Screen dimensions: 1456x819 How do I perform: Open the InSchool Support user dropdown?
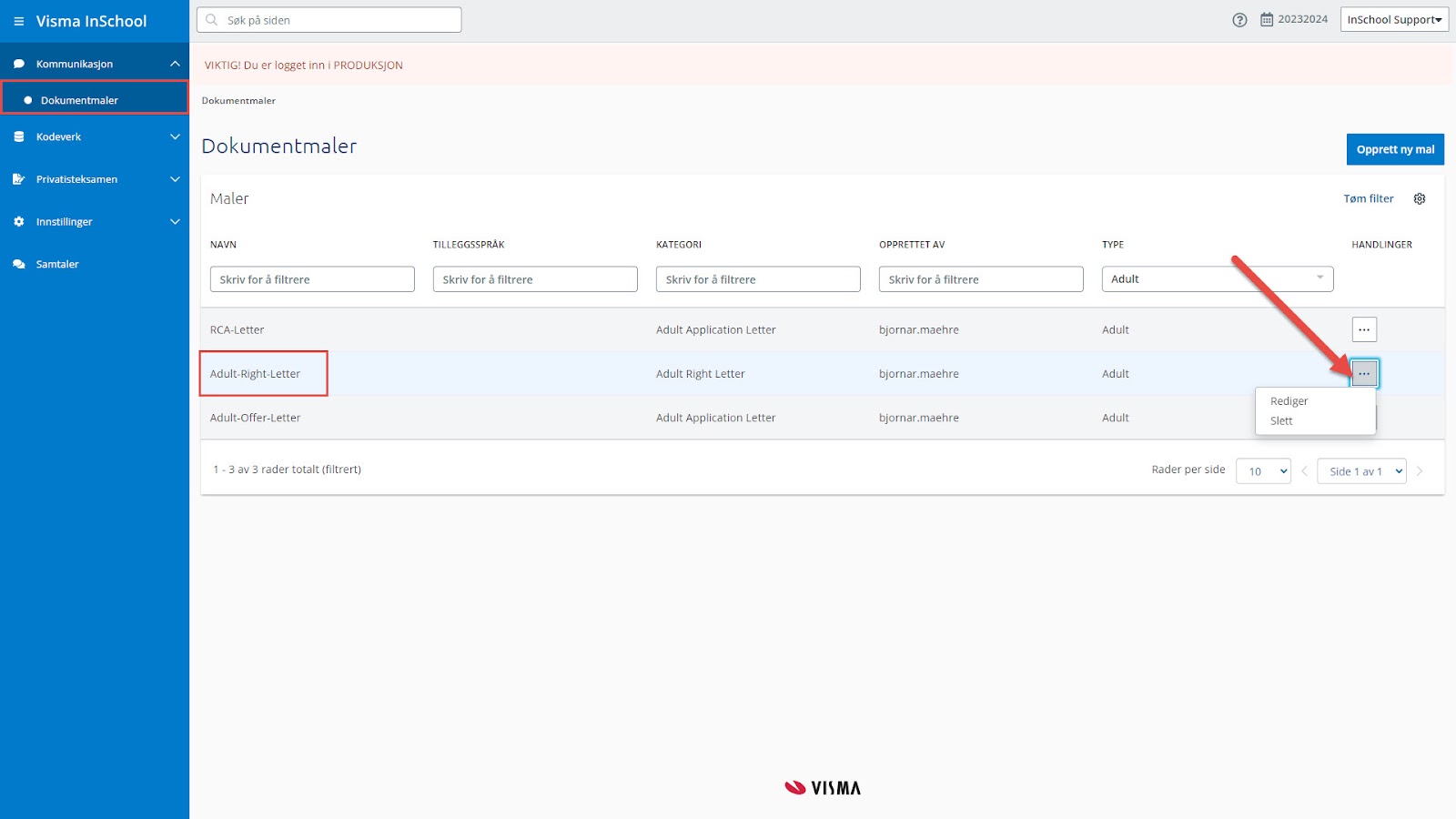[1394, 20]
